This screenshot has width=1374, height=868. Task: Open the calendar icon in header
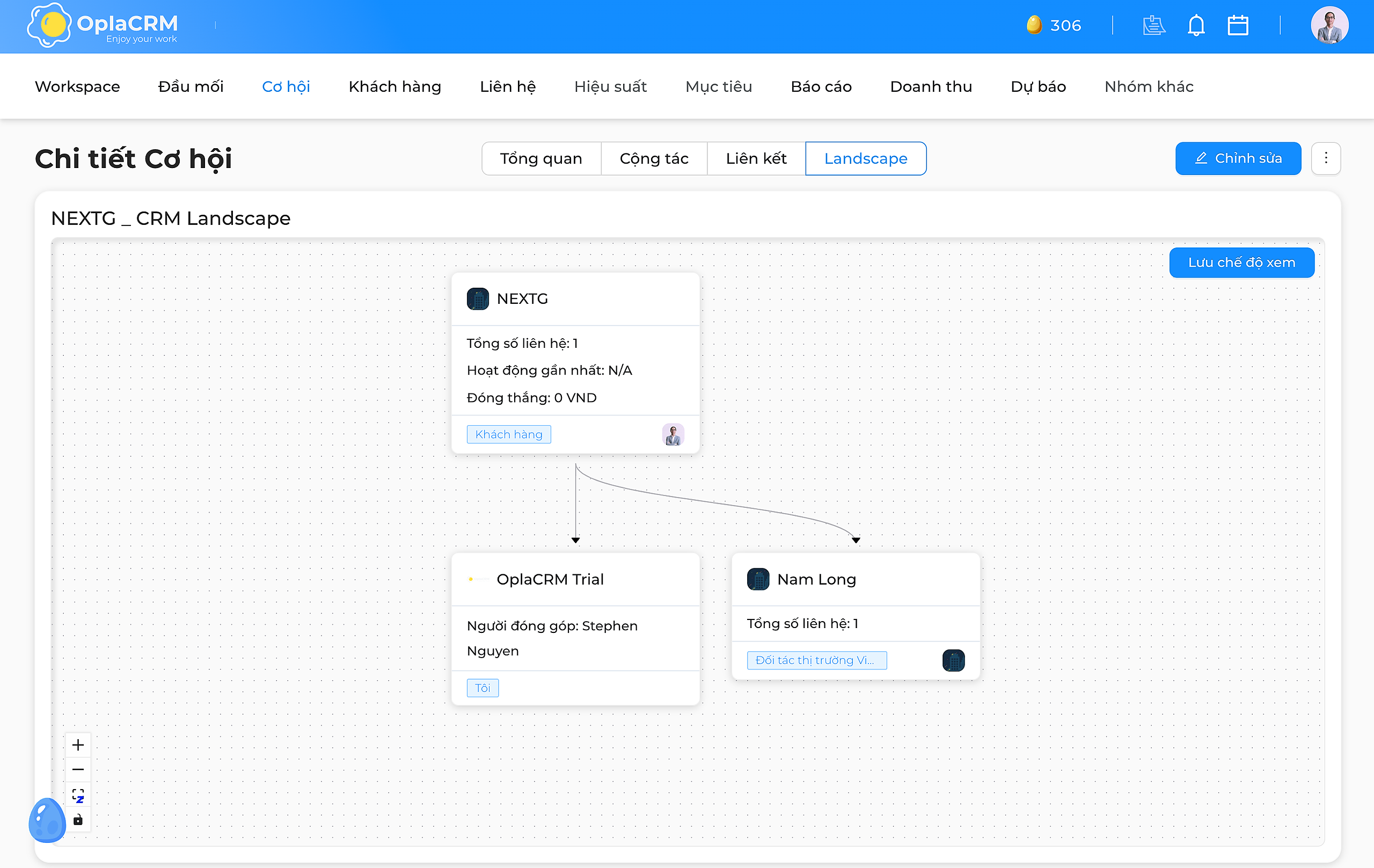(1238, 26)
